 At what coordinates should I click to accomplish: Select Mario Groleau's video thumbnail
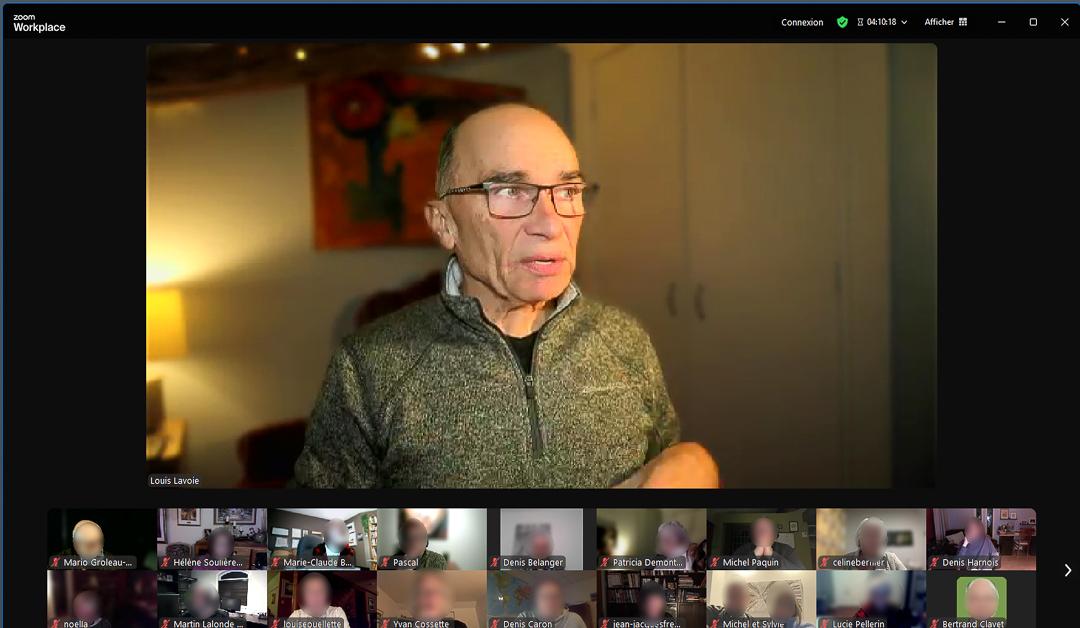[x=102, y=537]
